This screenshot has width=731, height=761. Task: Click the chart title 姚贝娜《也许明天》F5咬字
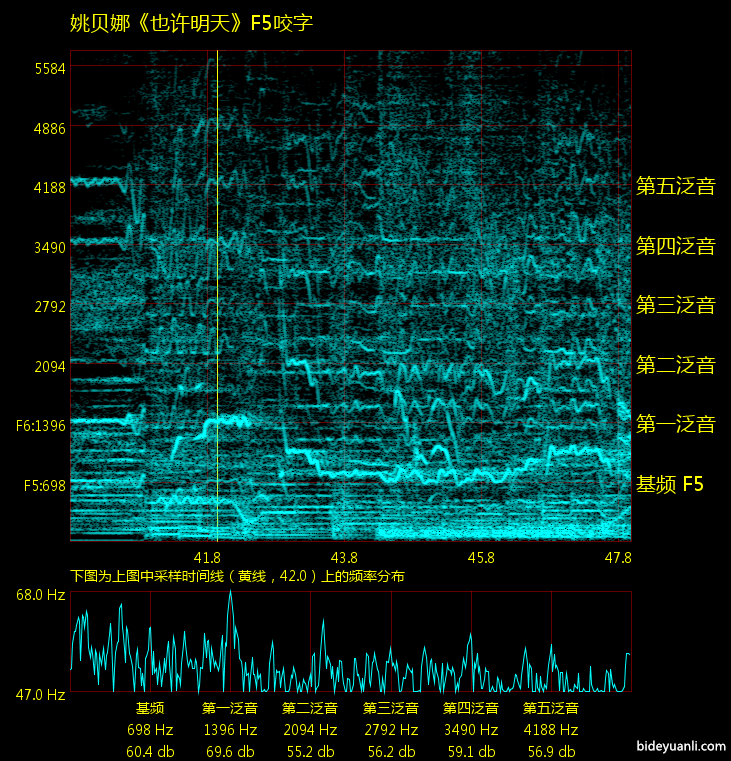coord(191,23)
